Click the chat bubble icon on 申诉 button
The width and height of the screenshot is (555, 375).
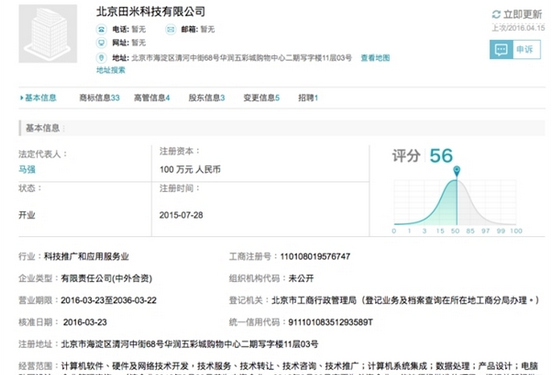coord(501,50)
